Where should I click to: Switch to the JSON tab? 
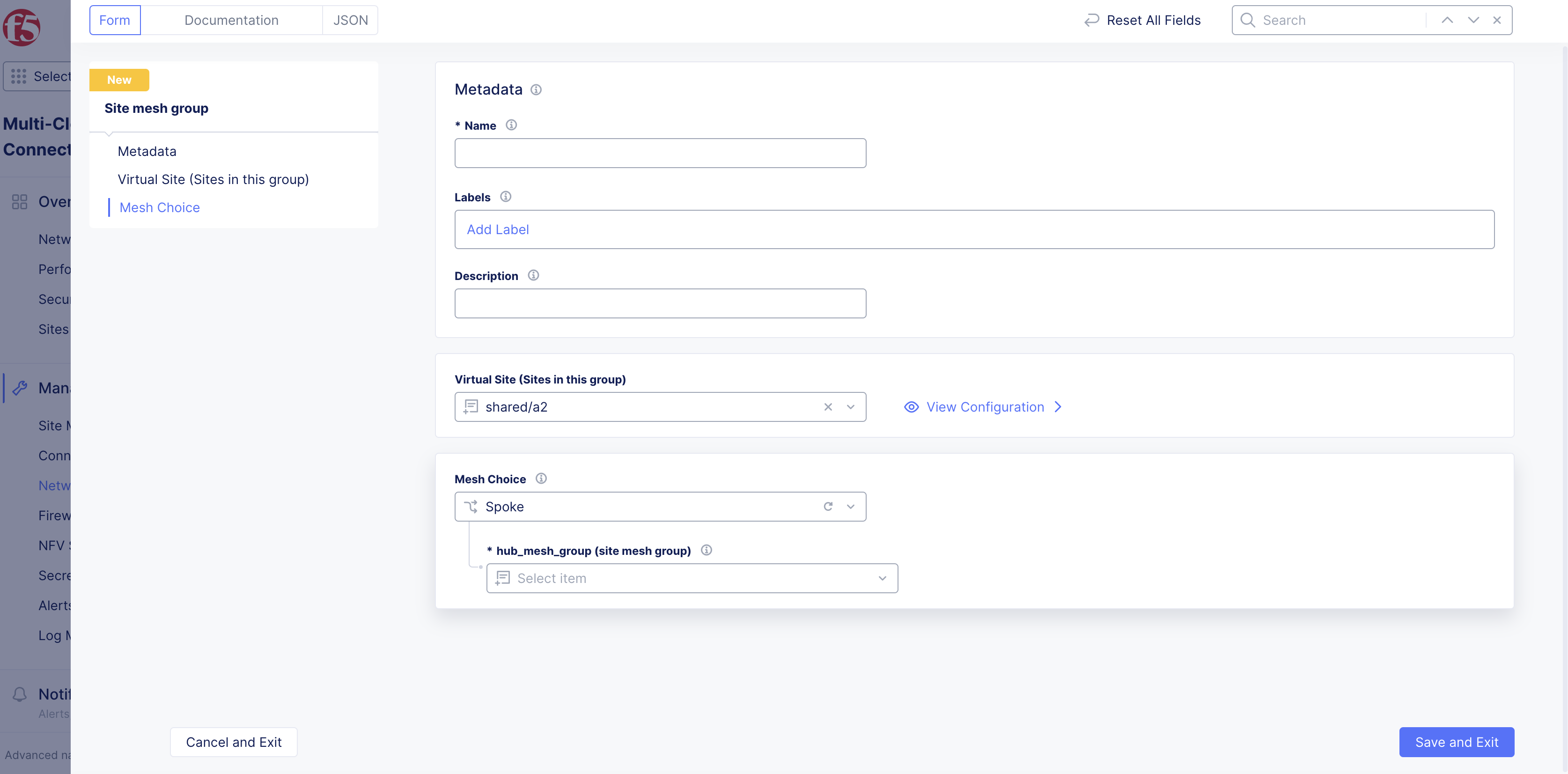[x=351, y=20]
